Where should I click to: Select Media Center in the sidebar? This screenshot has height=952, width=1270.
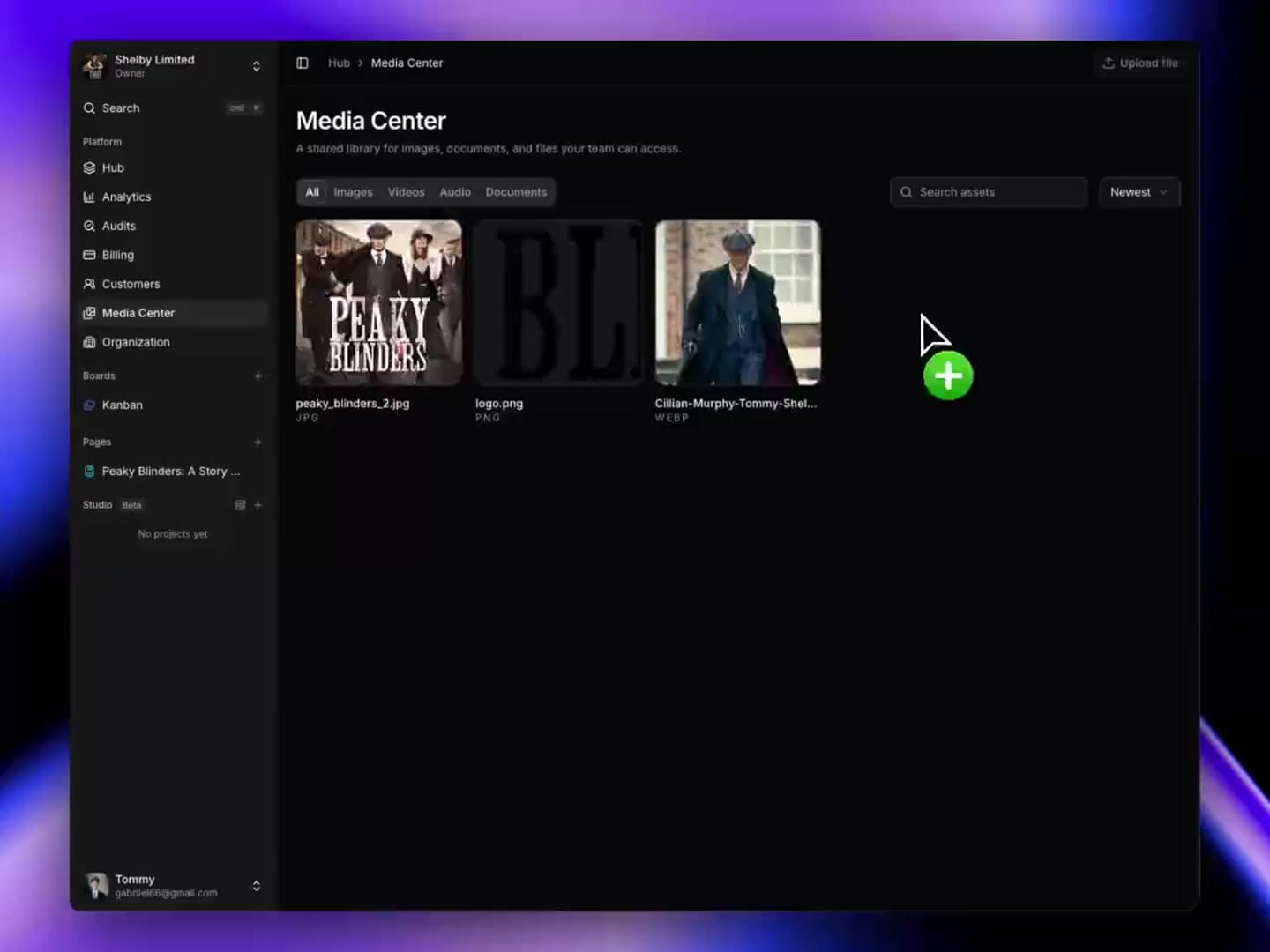173,313
